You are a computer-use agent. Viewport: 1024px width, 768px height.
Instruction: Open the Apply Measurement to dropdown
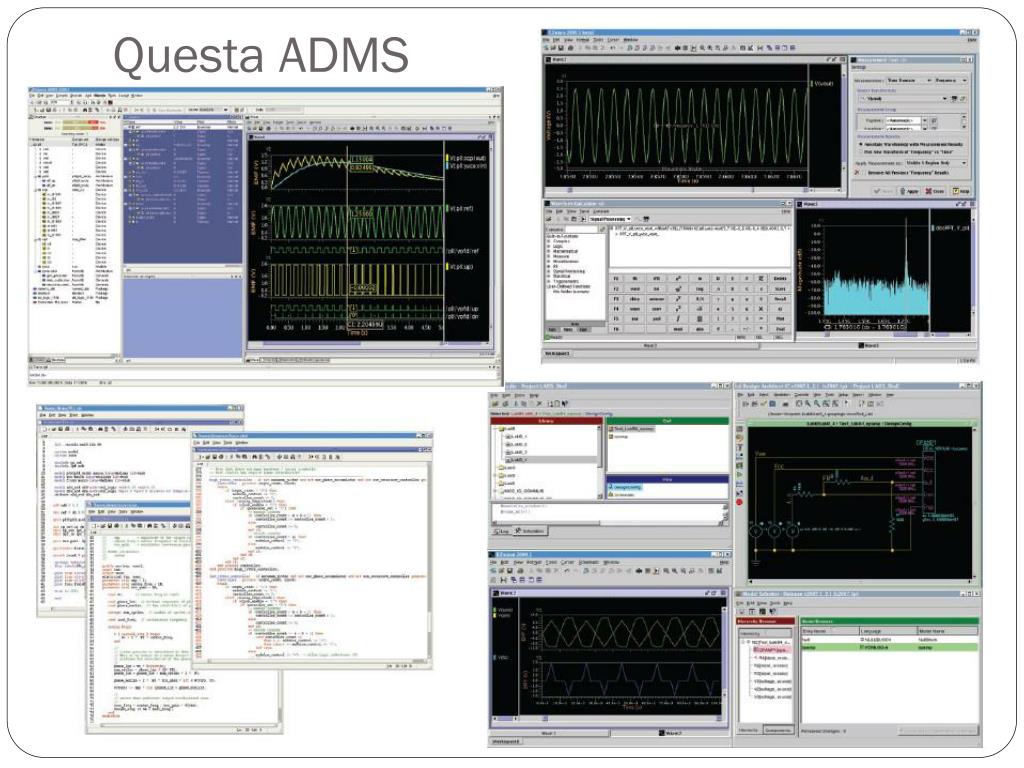coord(937,163)
